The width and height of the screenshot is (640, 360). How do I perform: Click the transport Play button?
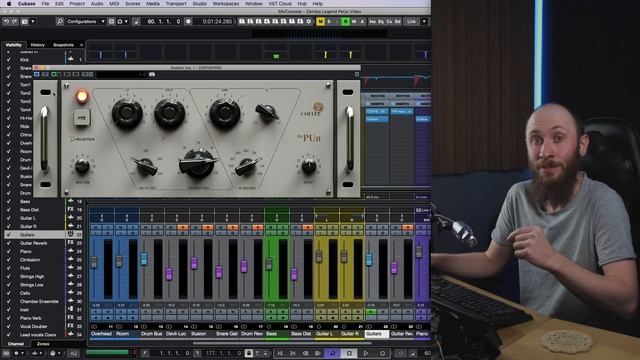pyautogui.click(x=366, y=353)
